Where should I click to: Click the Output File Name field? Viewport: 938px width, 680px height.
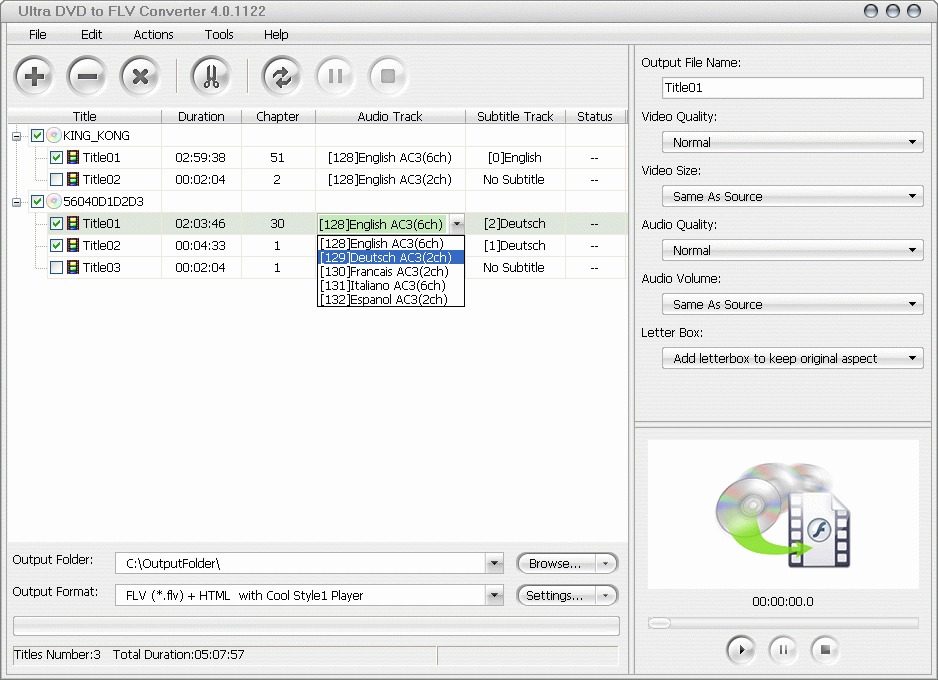pyautogui.click(x=793, y=88)
